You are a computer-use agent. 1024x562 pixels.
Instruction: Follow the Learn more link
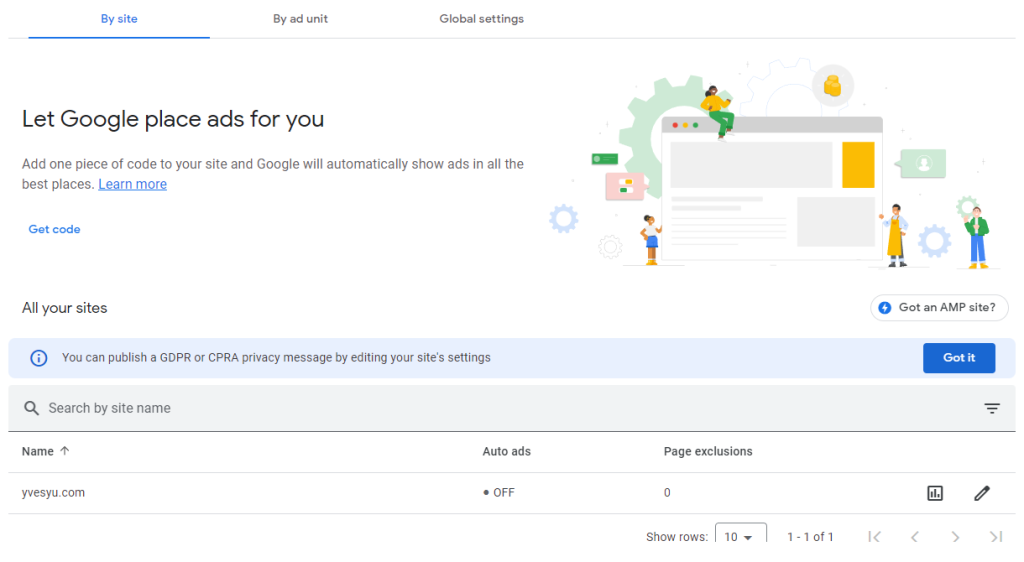[x=133, y=184]
